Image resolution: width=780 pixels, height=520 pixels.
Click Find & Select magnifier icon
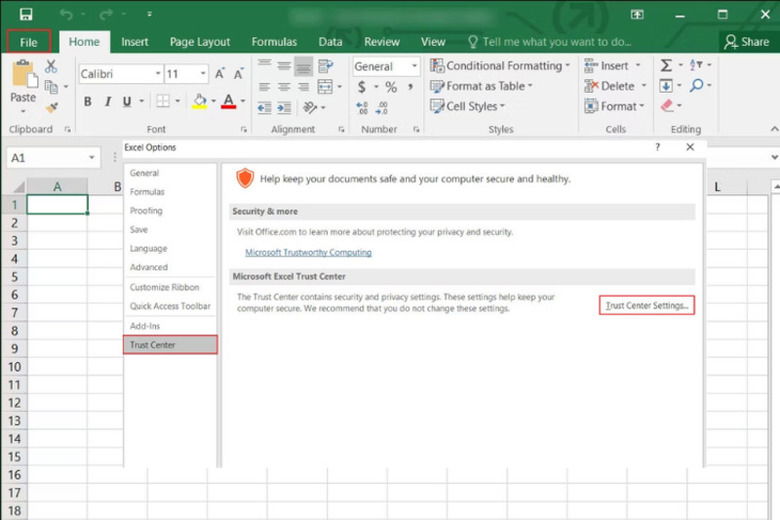click(x=696, y=86)
